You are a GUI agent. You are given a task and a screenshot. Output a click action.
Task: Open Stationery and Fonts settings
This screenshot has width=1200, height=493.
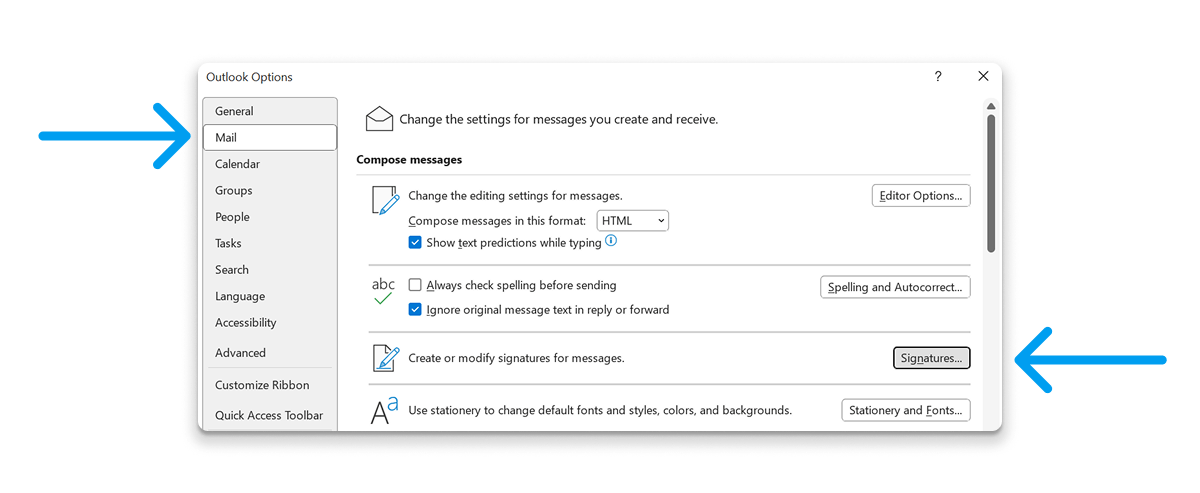906,410
